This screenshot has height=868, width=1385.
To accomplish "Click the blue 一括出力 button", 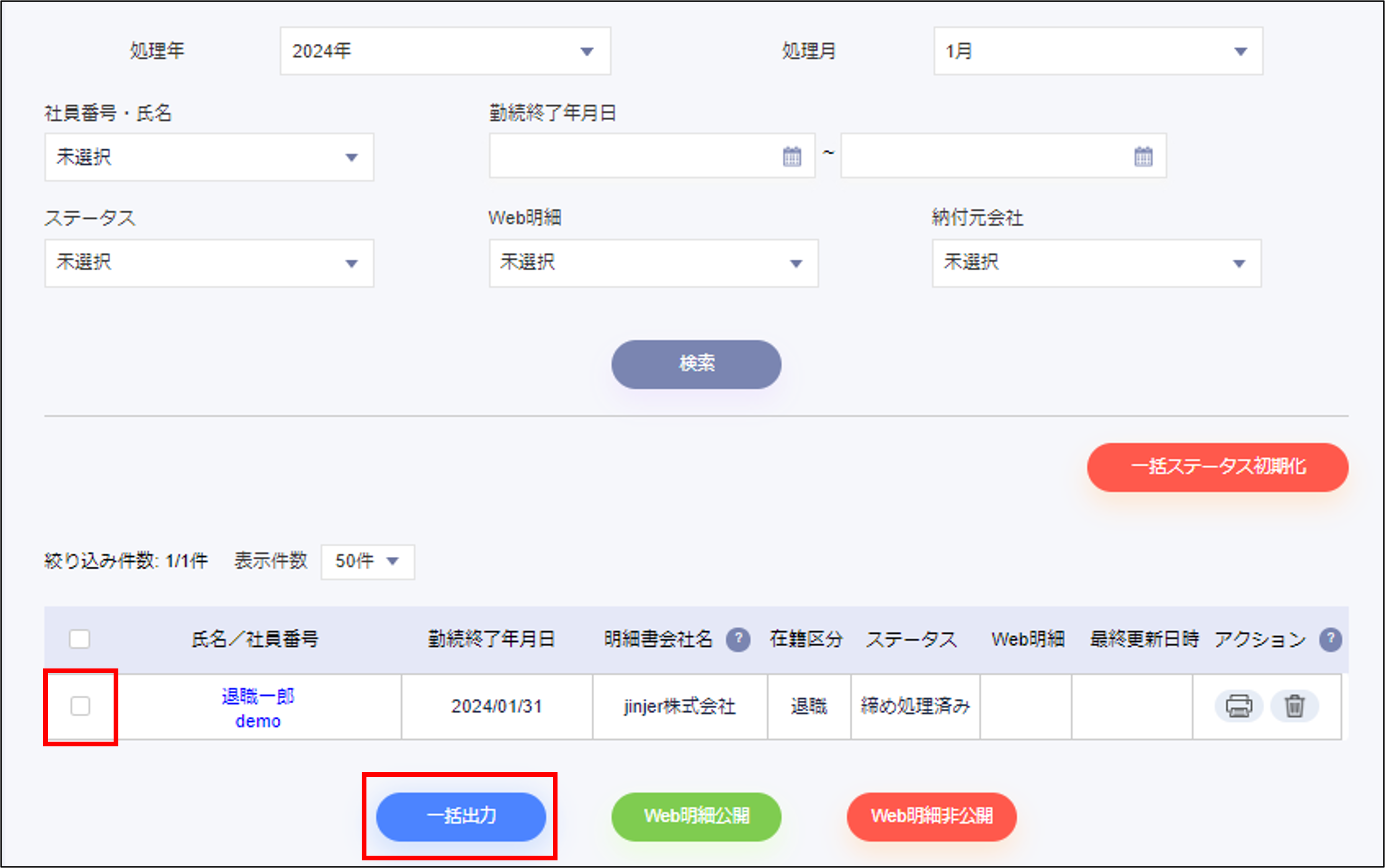I will click(461, 816).
